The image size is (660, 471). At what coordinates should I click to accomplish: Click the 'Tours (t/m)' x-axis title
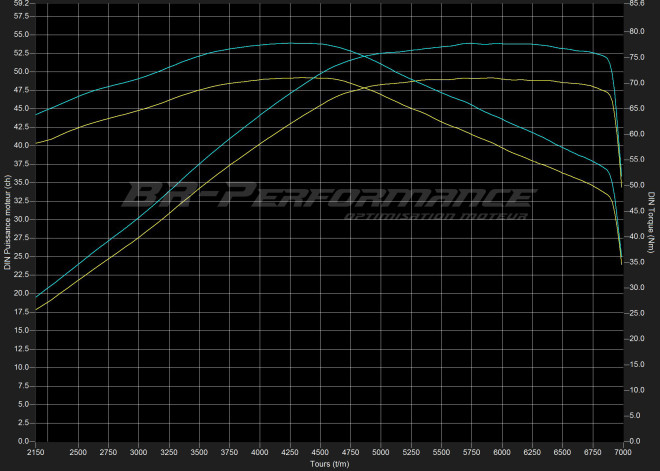[329, 463]
